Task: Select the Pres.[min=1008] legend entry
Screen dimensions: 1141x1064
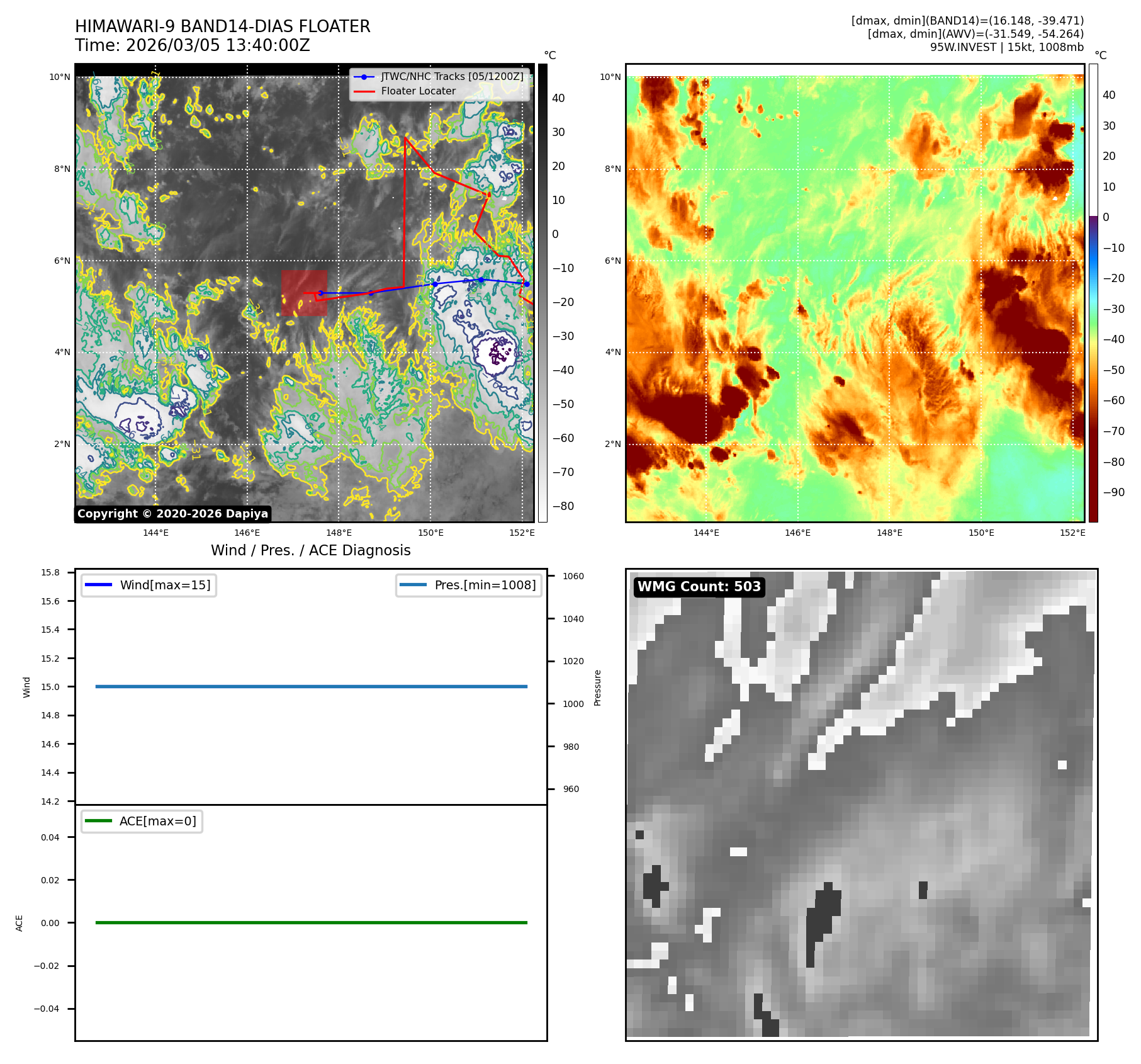Action: coord(468,585)
